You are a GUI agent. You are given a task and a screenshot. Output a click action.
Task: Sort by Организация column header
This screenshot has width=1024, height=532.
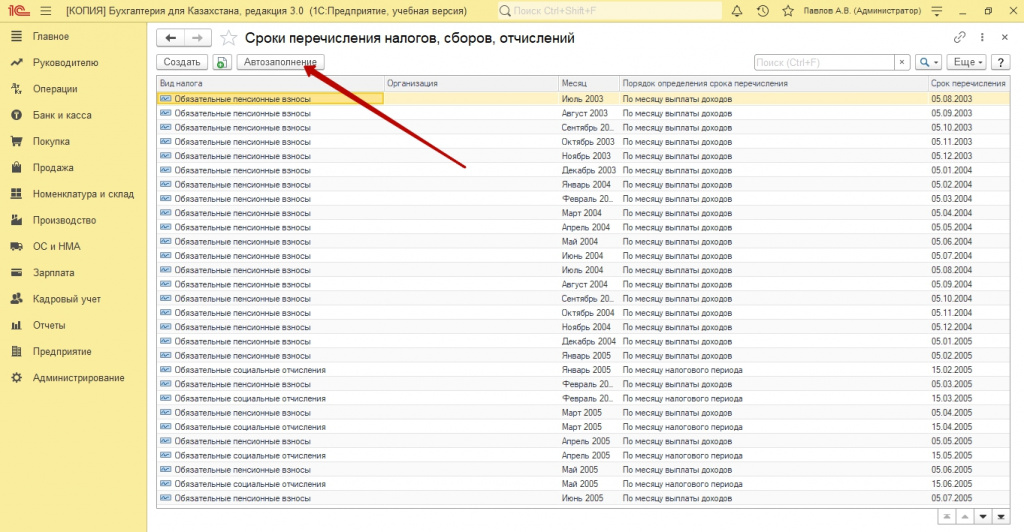pos(471,84)
